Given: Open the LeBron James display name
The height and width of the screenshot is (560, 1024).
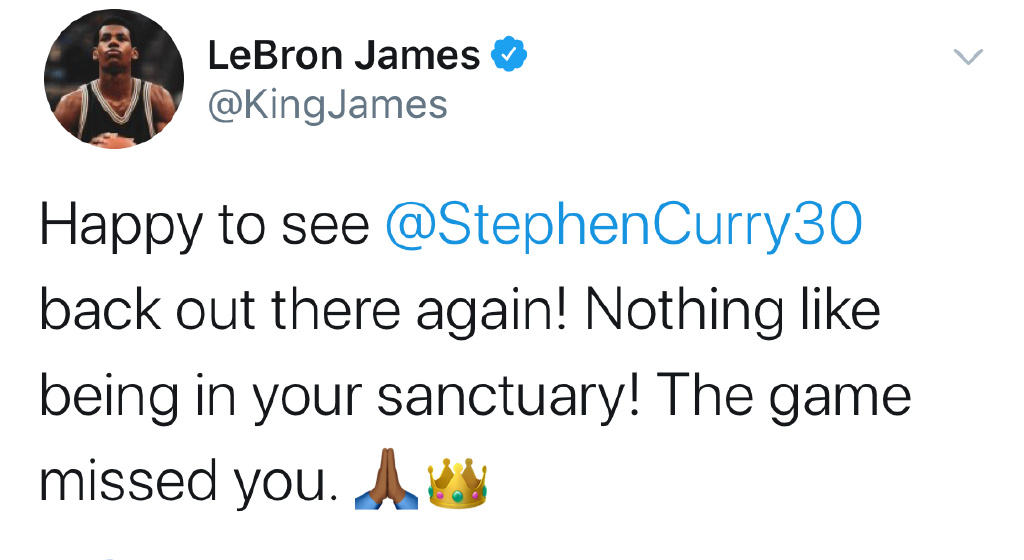Looking at the screenshot, I should pyautogui.click(x=344, y=56).
